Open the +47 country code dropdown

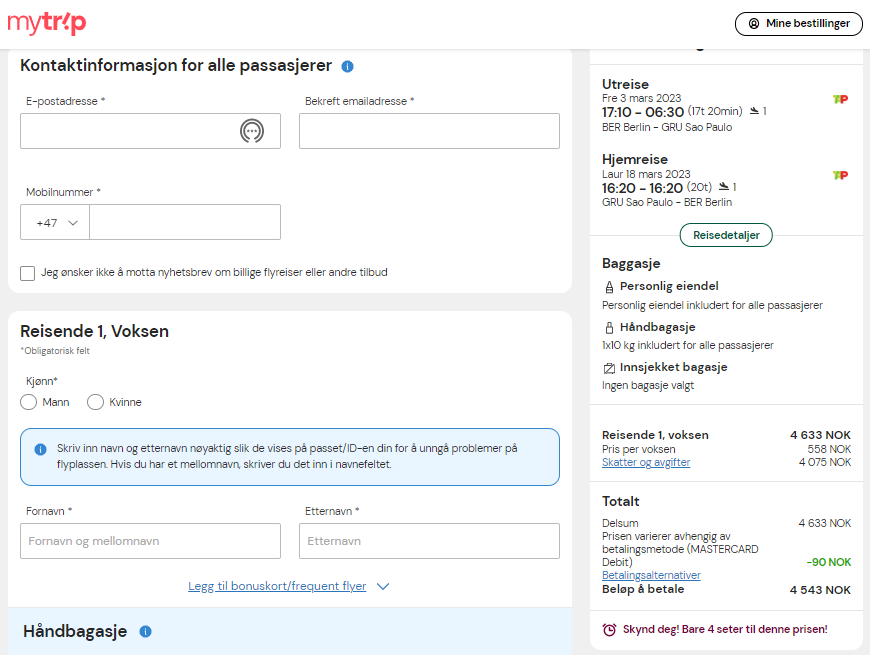click(x=55, y=222)
